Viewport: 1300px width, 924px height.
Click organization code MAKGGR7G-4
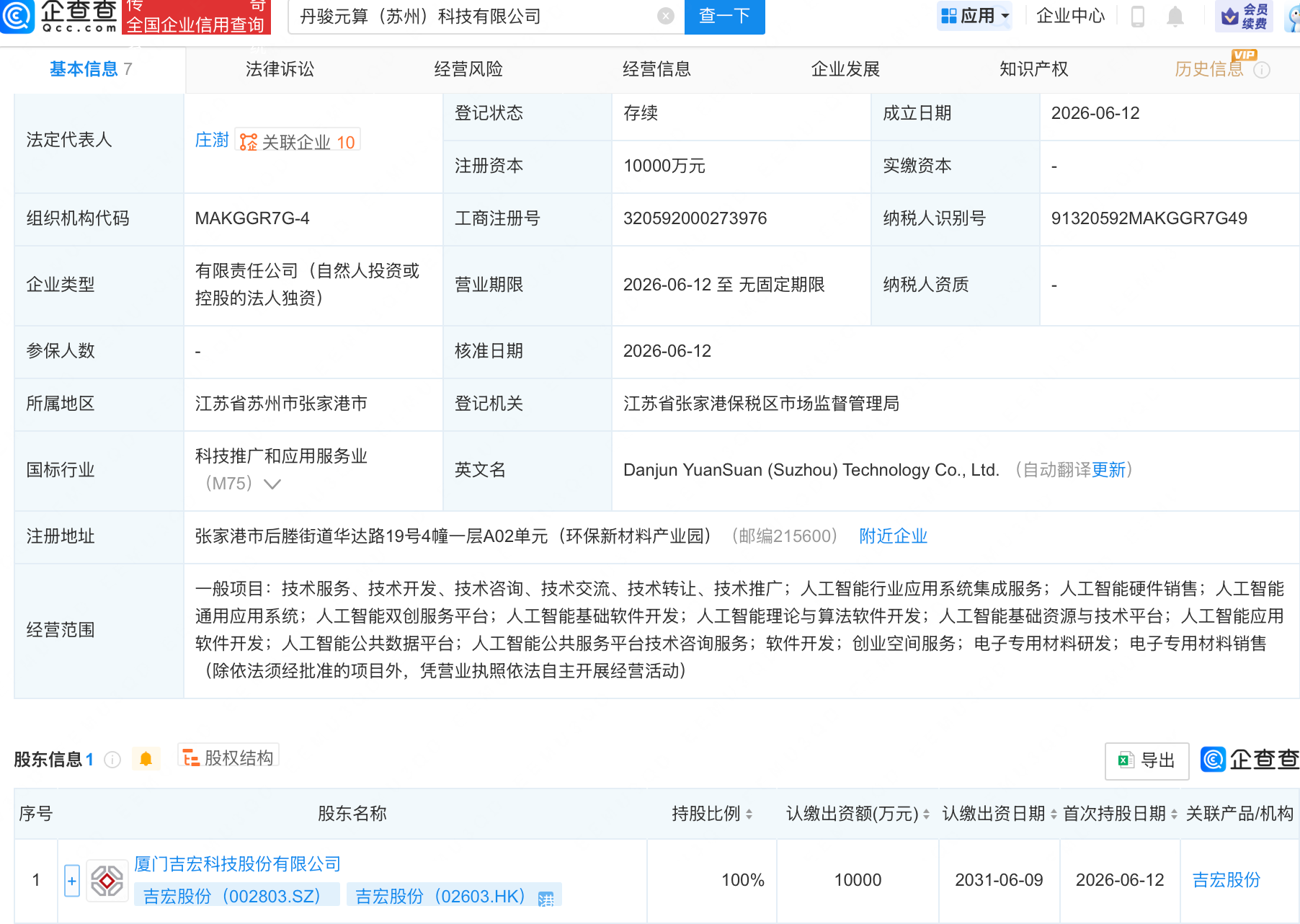tap(251, 218)
